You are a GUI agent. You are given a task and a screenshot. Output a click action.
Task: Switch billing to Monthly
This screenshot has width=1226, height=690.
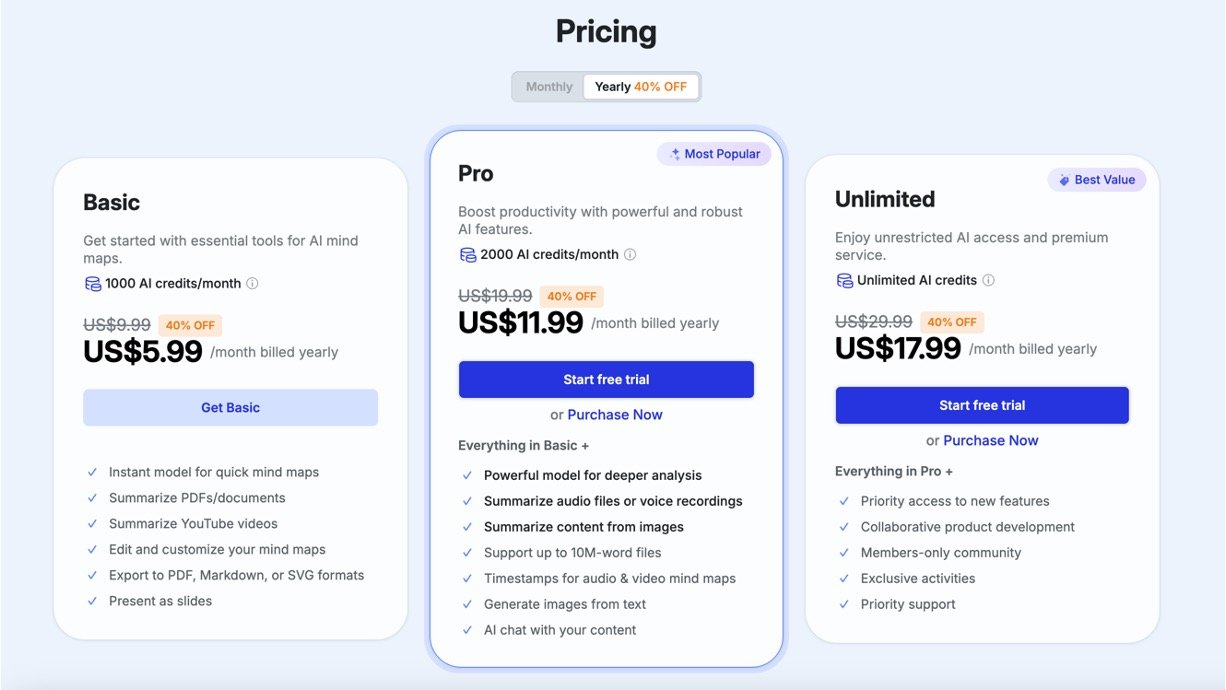(549, 87)
